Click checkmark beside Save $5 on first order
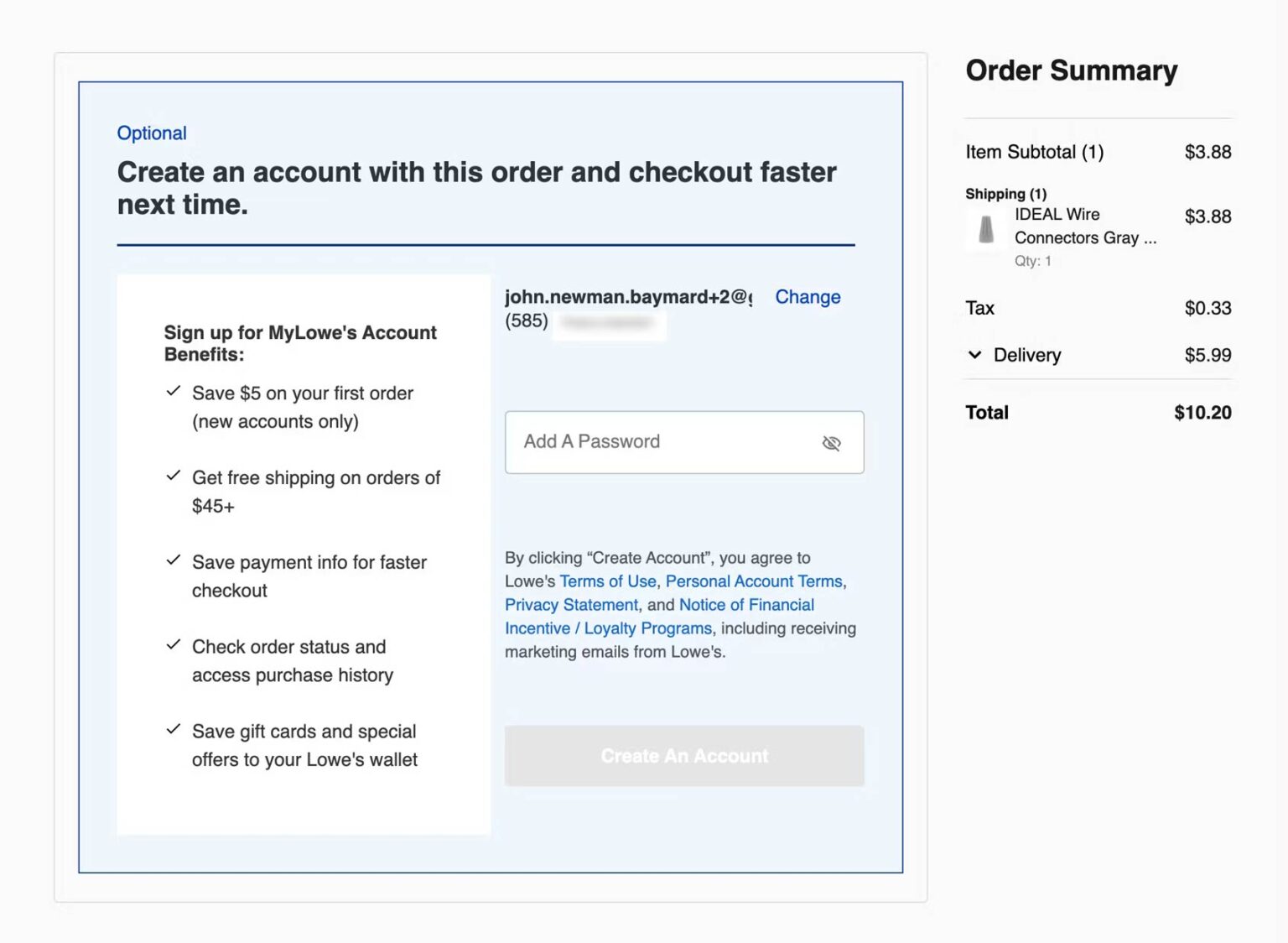The width and height of the screenshot is (1288, 943). tap(174, 391)
